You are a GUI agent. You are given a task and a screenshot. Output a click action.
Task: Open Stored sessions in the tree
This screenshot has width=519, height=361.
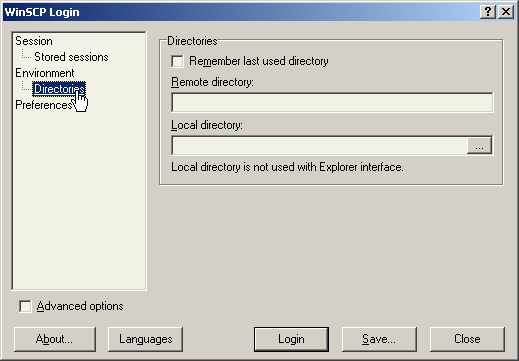pos(71,57)
